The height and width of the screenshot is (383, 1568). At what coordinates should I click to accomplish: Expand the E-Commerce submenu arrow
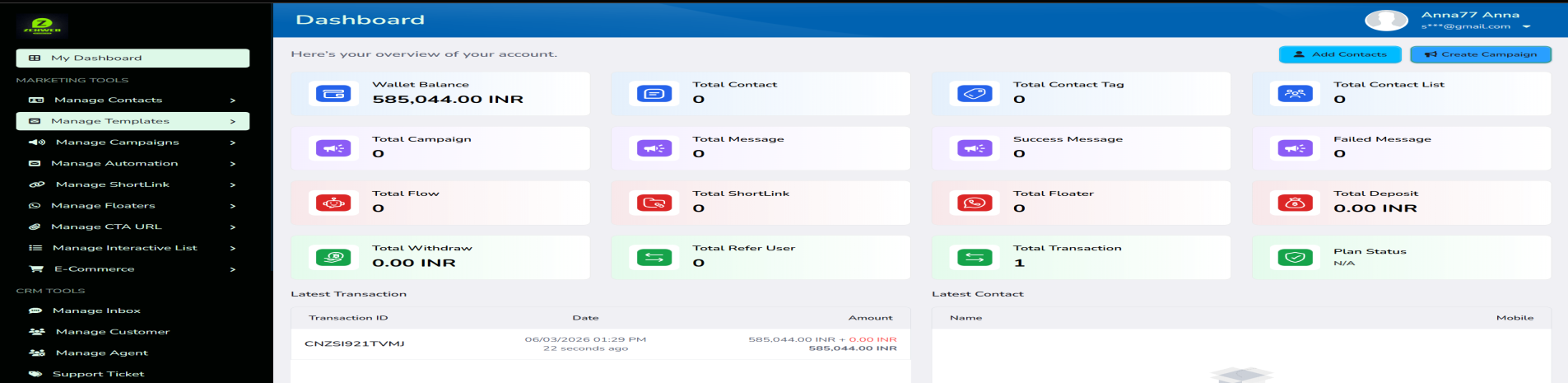click(x=233, y=269)
